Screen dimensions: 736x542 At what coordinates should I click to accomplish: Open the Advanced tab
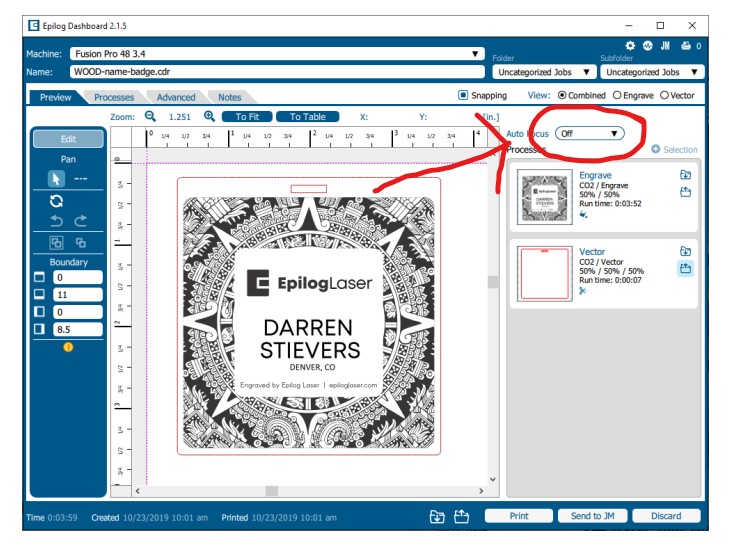[176, 97]
